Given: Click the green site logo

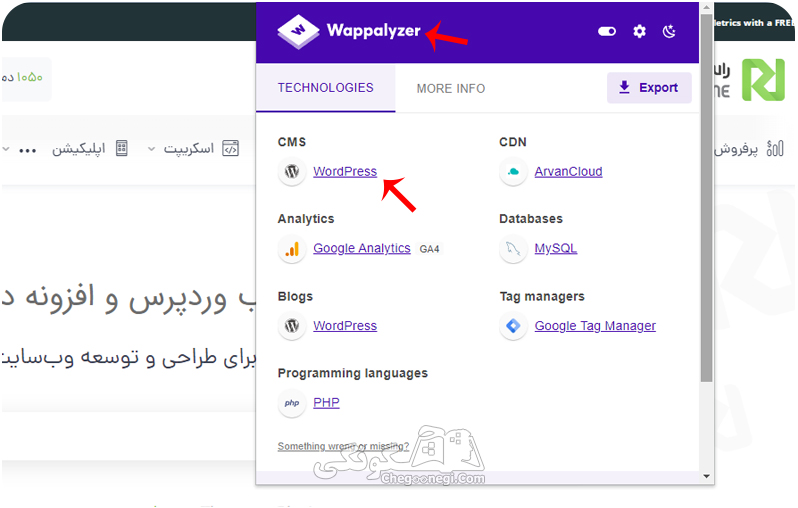Looking at the screenshot, I should 763,80.
